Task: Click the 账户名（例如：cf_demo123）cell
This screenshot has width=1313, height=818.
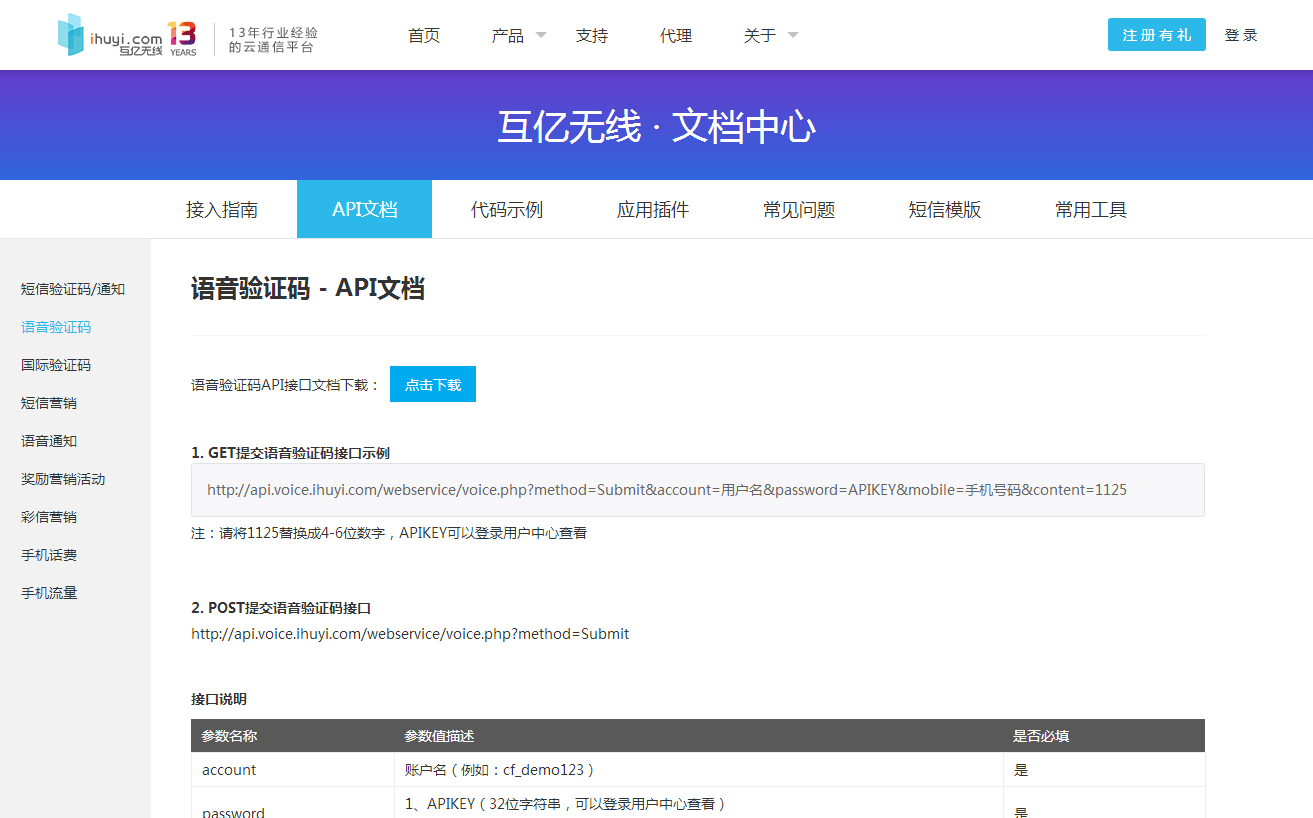Action: (699, 770)
